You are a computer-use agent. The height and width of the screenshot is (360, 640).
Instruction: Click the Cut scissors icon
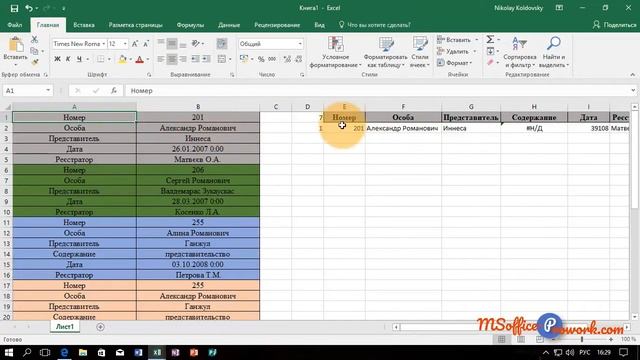pyautogui.click(x=35, y=40)
